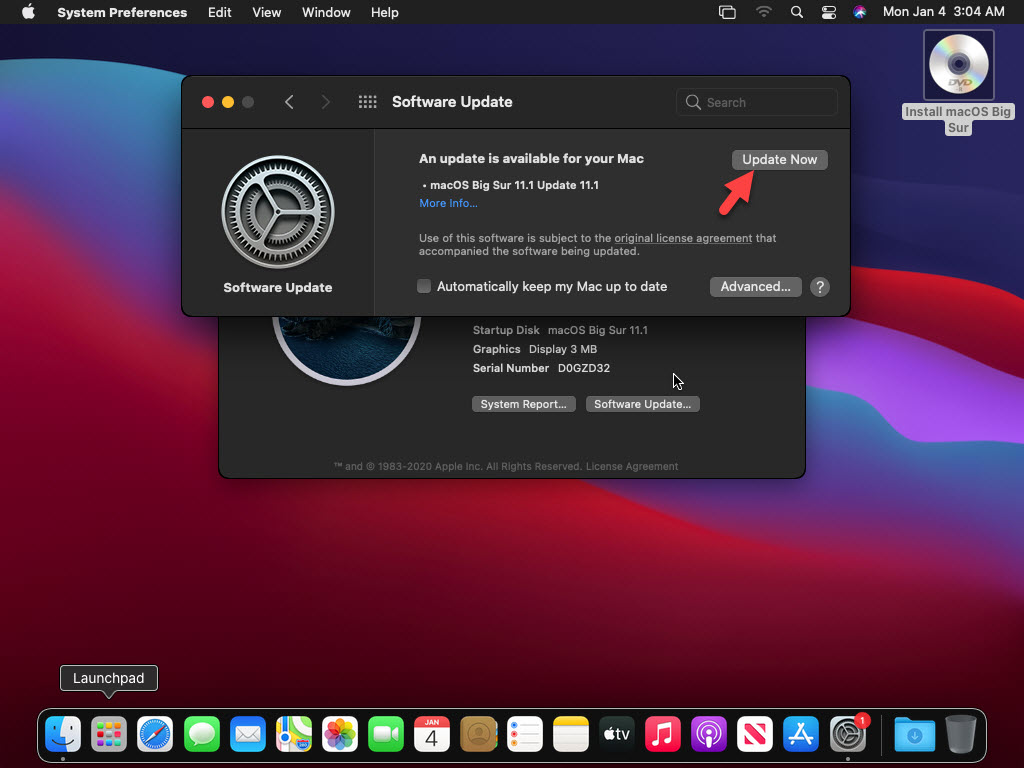Select the serial number D0GZD32
Image resolution: width=1024 pixels, height=768 pixels.
tap(584, 368)
